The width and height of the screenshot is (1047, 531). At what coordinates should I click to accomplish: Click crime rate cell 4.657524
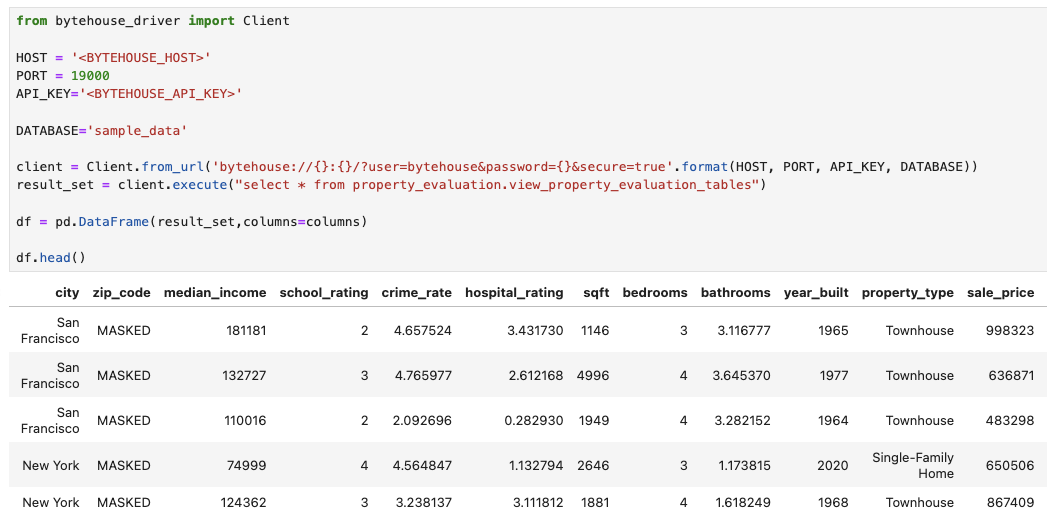click(x=423, y=331)
